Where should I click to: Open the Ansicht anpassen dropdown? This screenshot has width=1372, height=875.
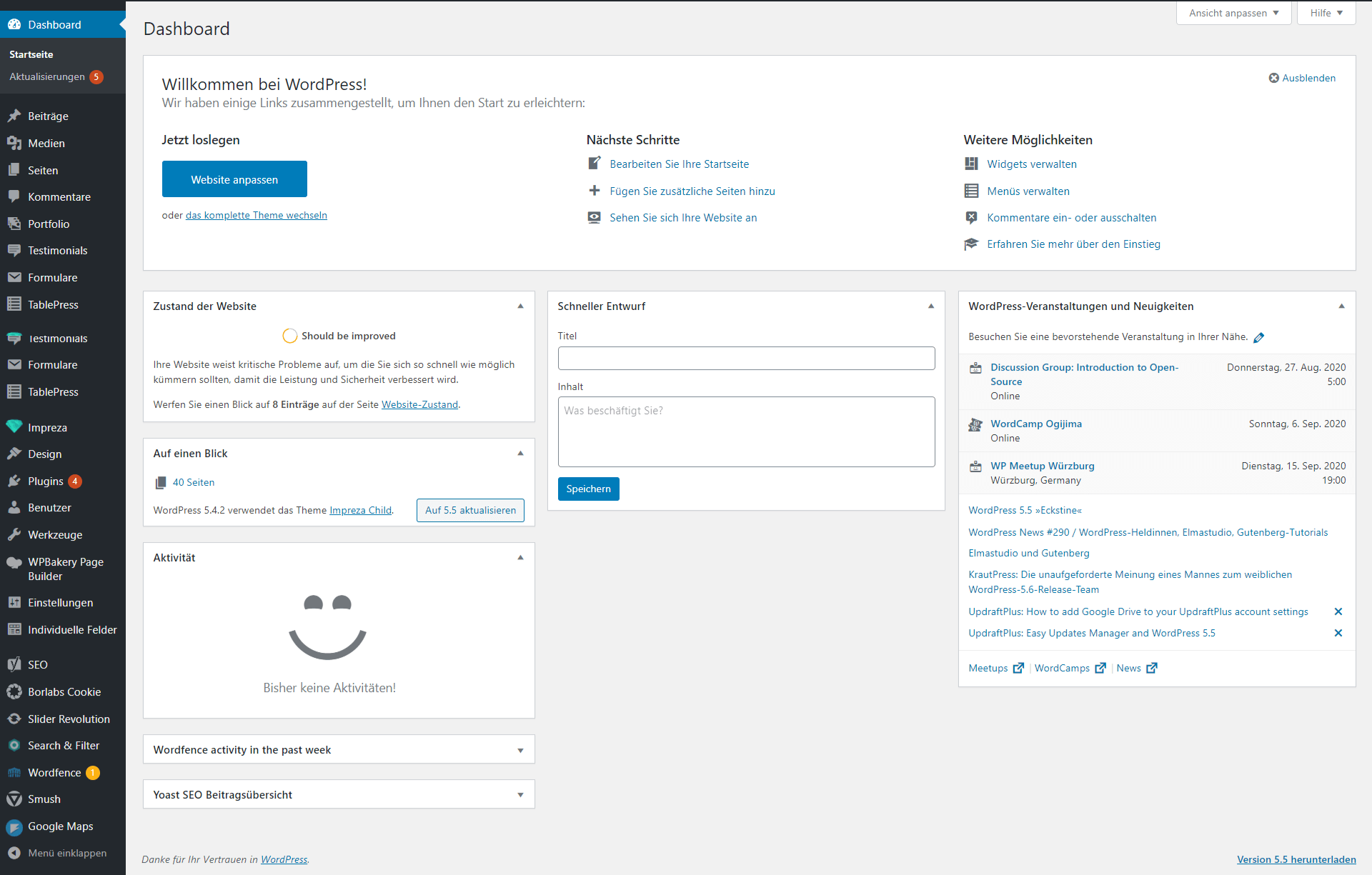coord(1233,13)
